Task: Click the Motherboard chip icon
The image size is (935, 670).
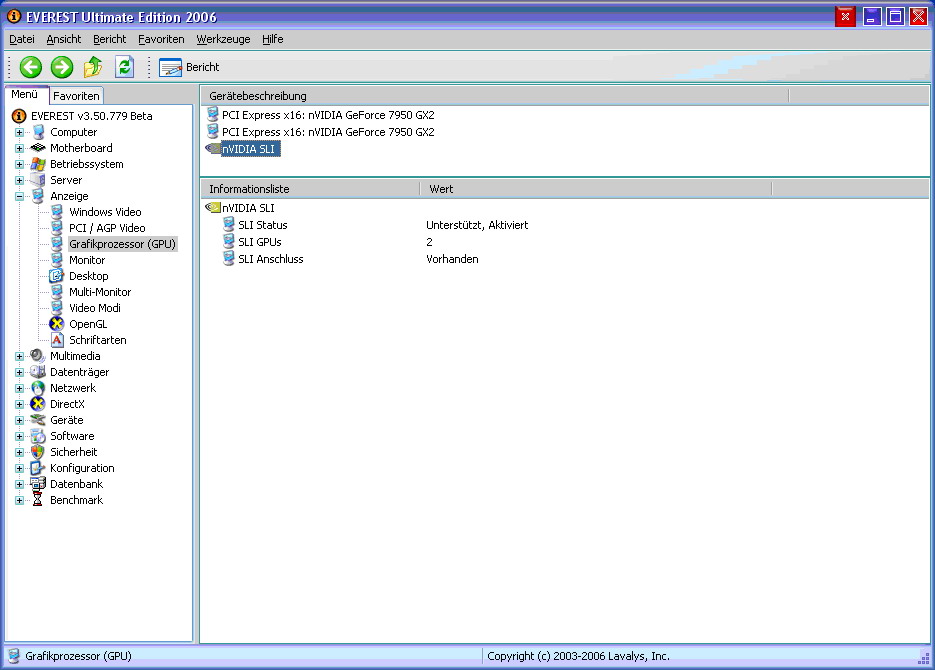Action: coord(38,148)
